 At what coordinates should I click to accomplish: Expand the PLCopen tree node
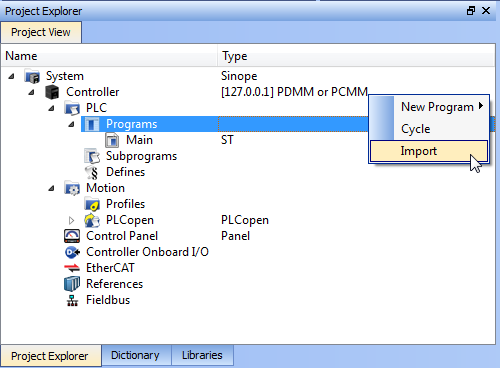point(71,220)
